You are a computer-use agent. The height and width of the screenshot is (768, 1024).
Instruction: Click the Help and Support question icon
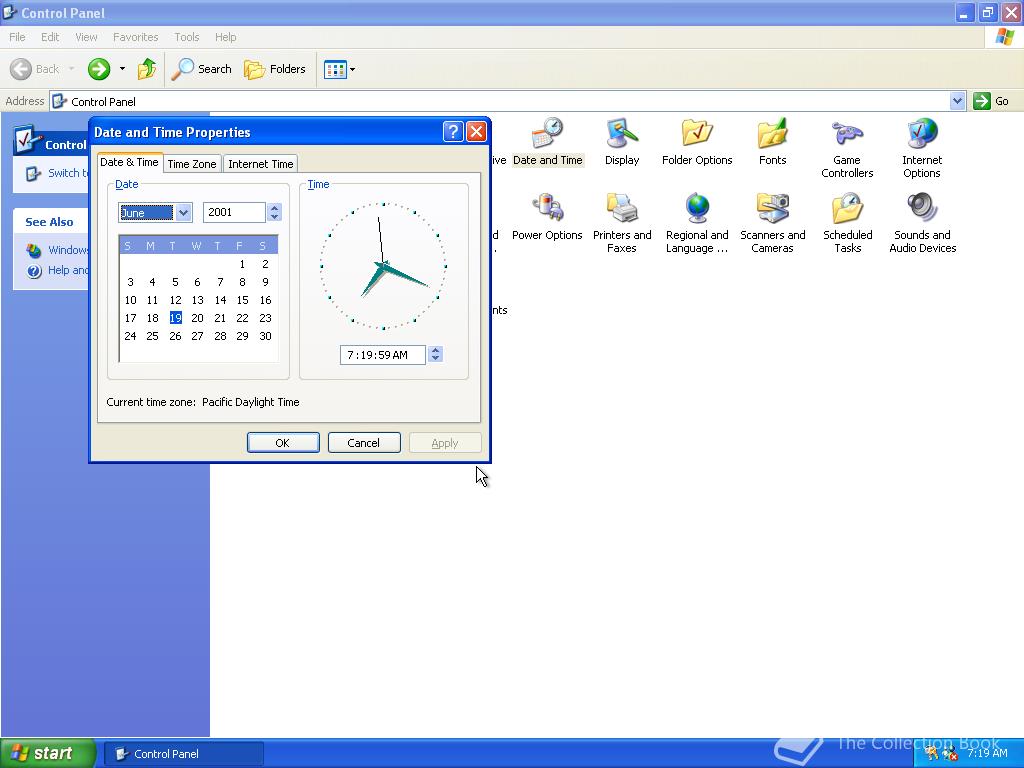coord(34,270)
